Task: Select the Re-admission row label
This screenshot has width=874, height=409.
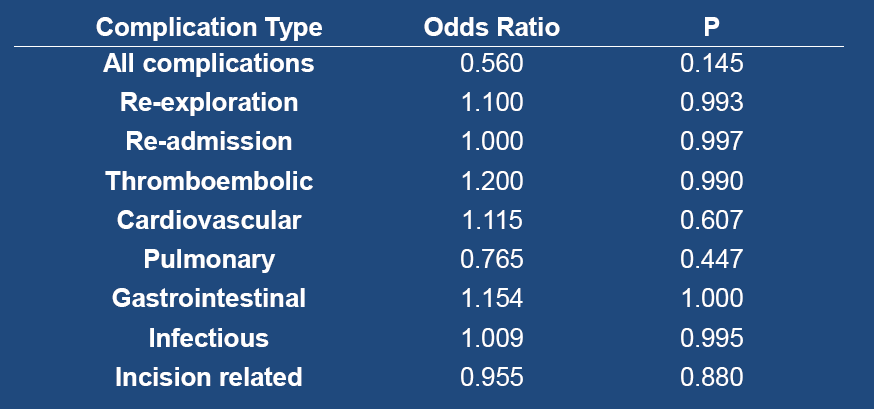Action: click(209, 142)
